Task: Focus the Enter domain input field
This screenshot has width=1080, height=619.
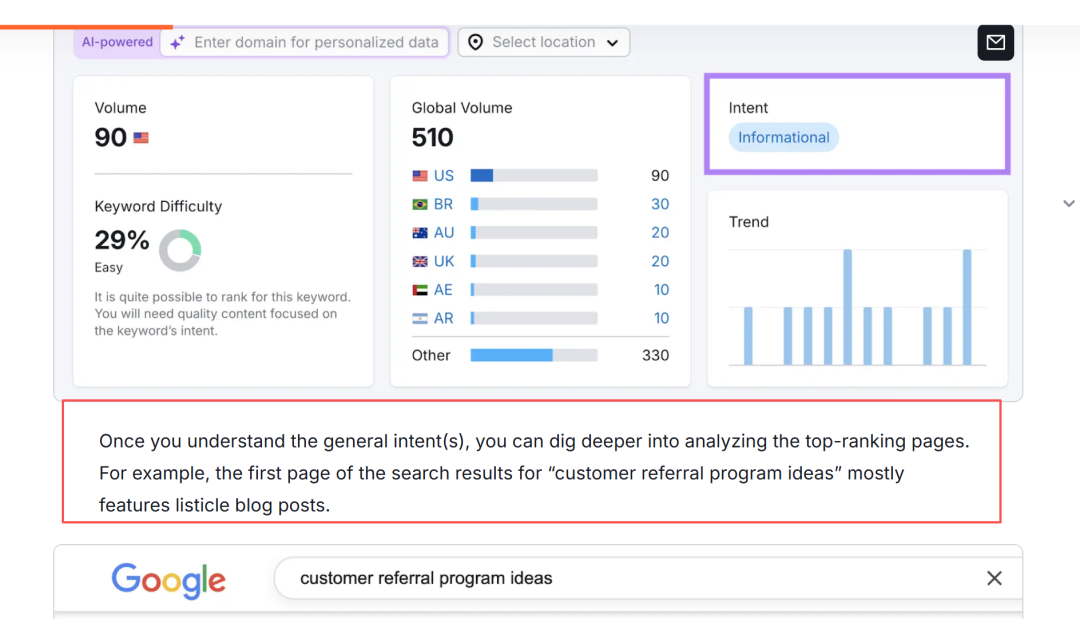Action: [316, 42]
